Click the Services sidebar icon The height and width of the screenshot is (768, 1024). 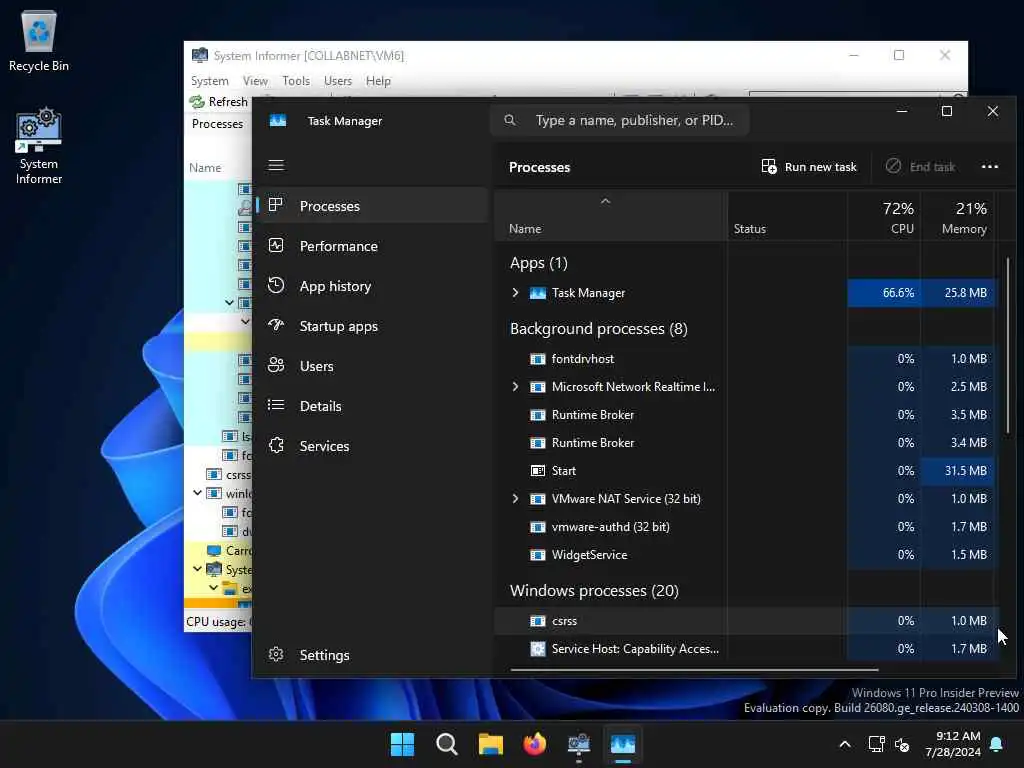(276, 445)
